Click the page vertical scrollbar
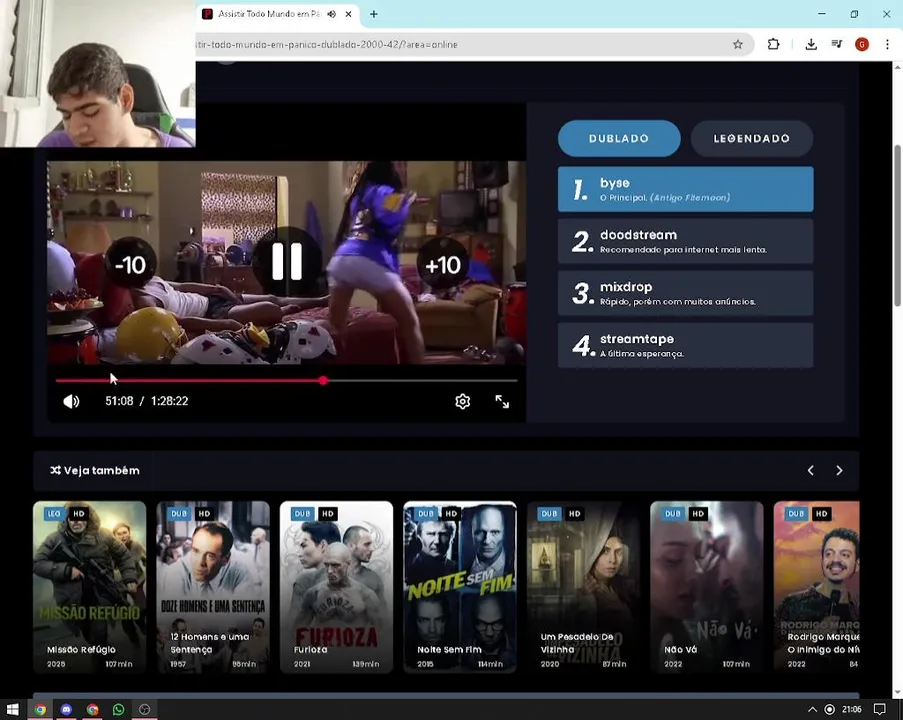The width and height of the screenshot is (903, 720). [x=897, y=226]
